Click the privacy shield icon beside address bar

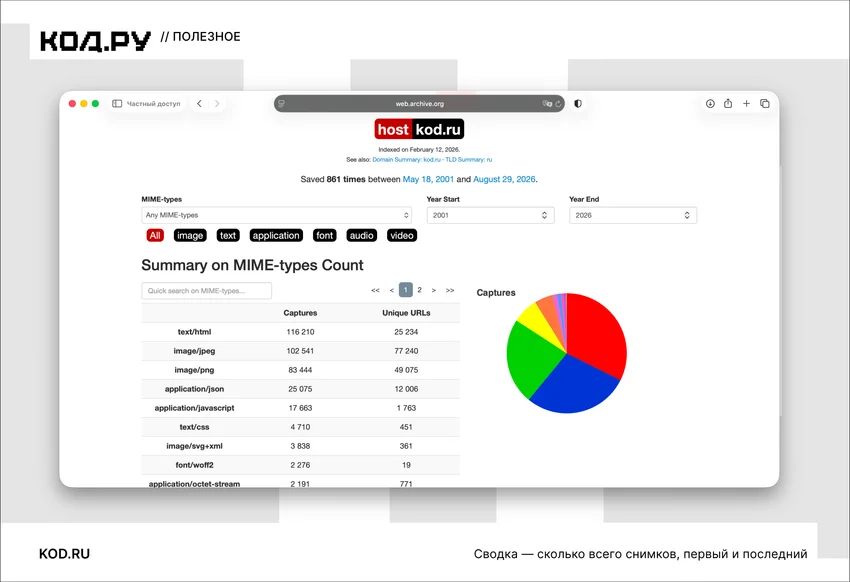pos(578,104)
